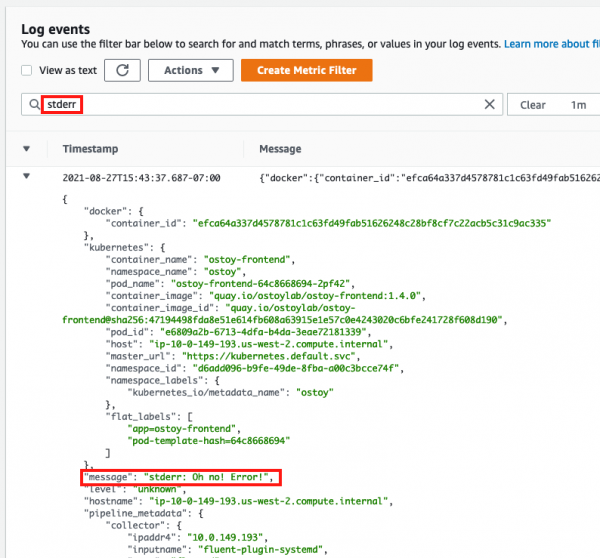This screenshot has height=558, width=600.
Task: Toggle expand-all arrow in table header
Action: click(x=28, y=149)
